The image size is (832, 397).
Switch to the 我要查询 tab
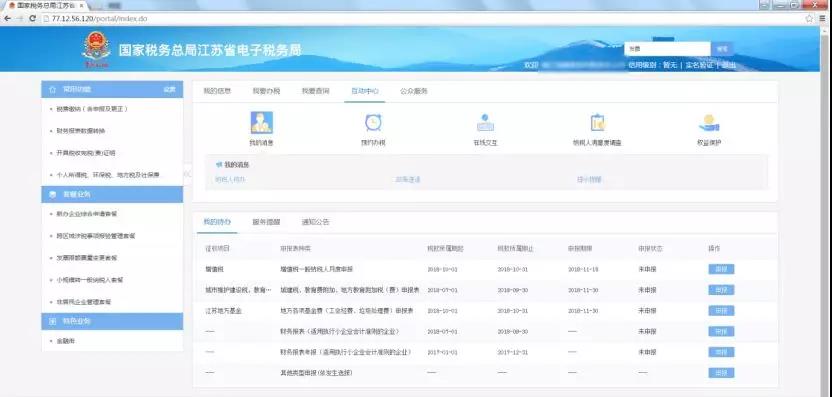pyautogui.click(x=316, y=91)
